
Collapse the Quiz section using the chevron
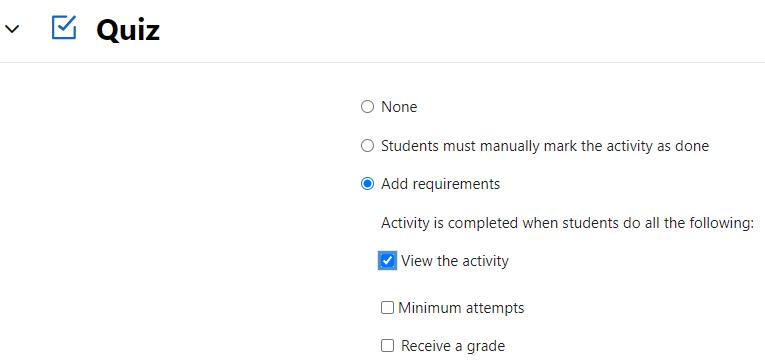point(12,29)
